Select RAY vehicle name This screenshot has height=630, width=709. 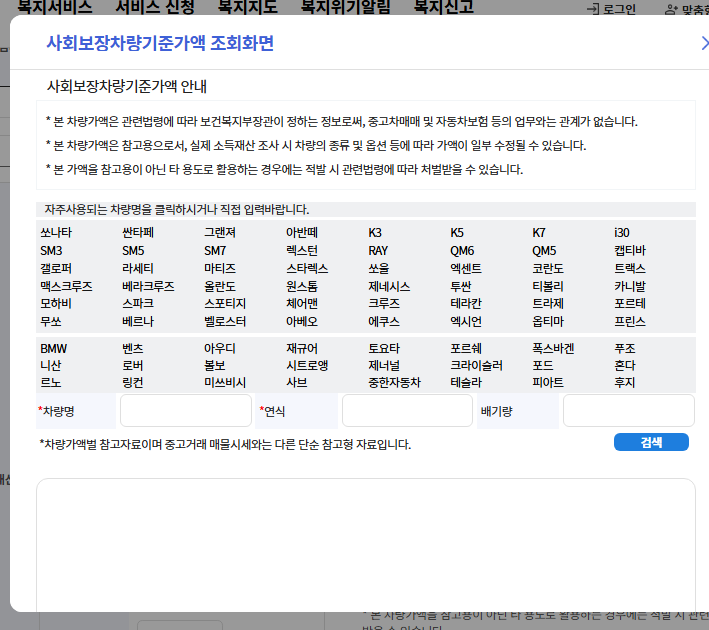coord(378,251)
